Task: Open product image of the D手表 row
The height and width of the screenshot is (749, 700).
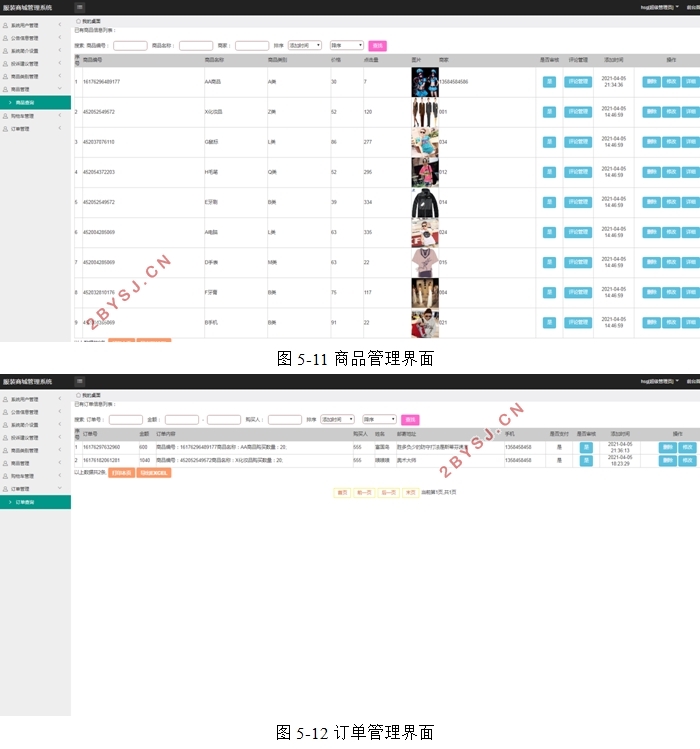Action: pyautogui.click(x=425, y=263)
